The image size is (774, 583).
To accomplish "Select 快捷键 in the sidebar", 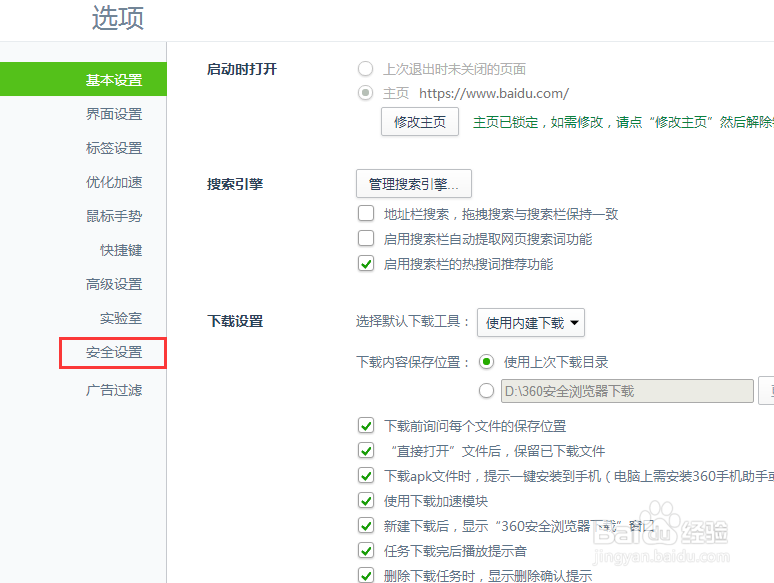I will point(121,250).
